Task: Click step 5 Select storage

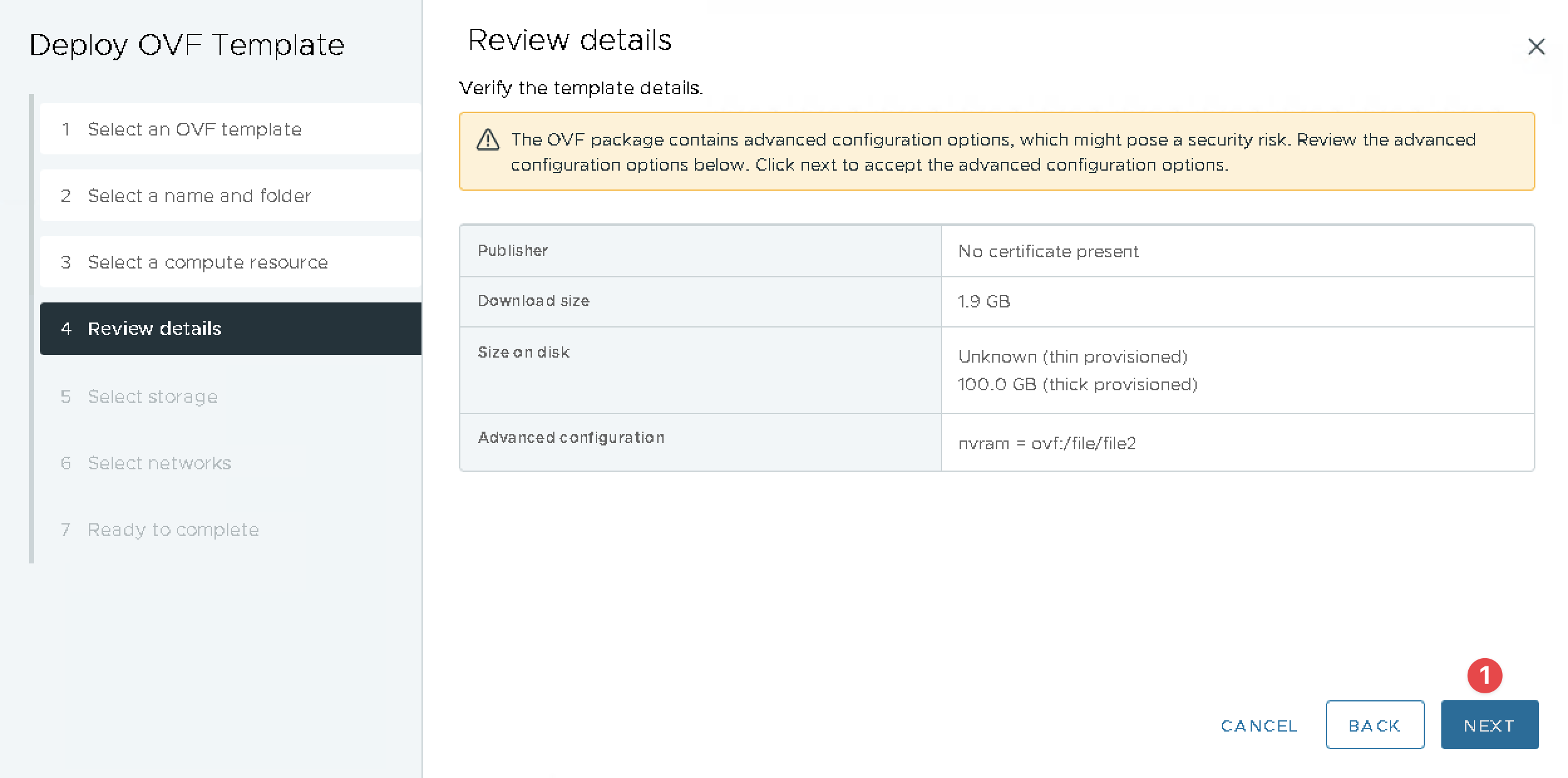Action: 152,397
